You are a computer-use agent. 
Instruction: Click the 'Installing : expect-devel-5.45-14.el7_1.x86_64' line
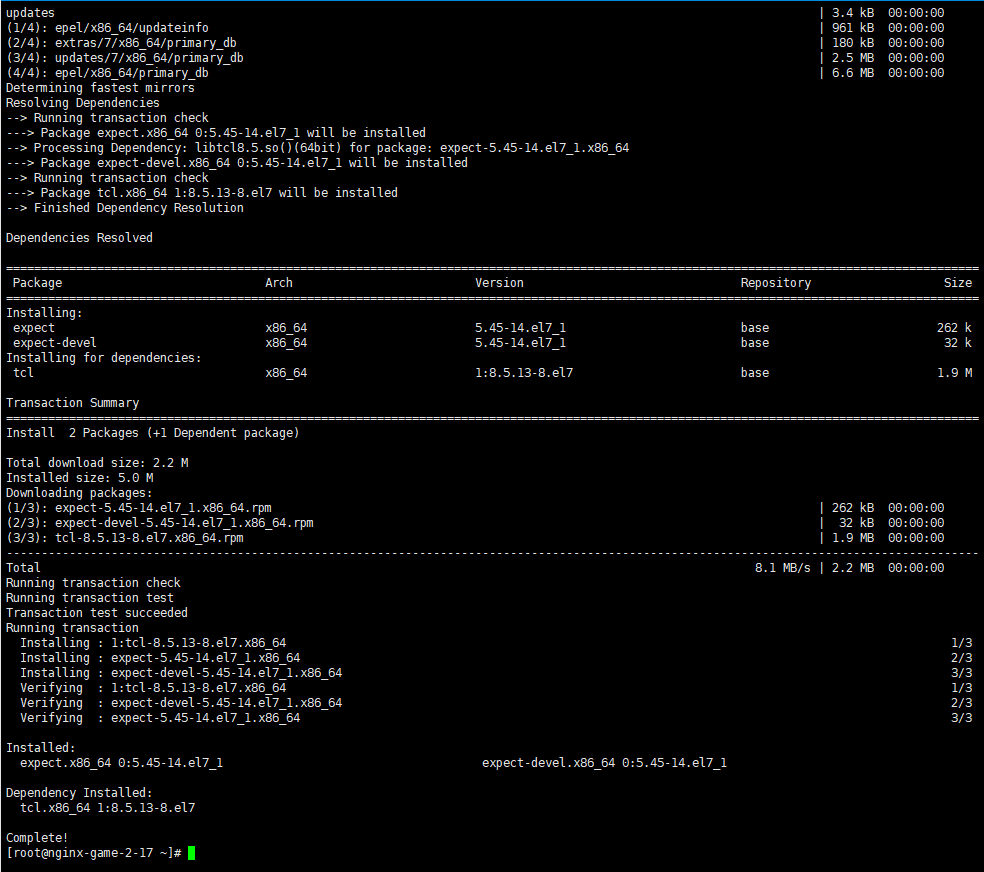click(x=181, y=673)
